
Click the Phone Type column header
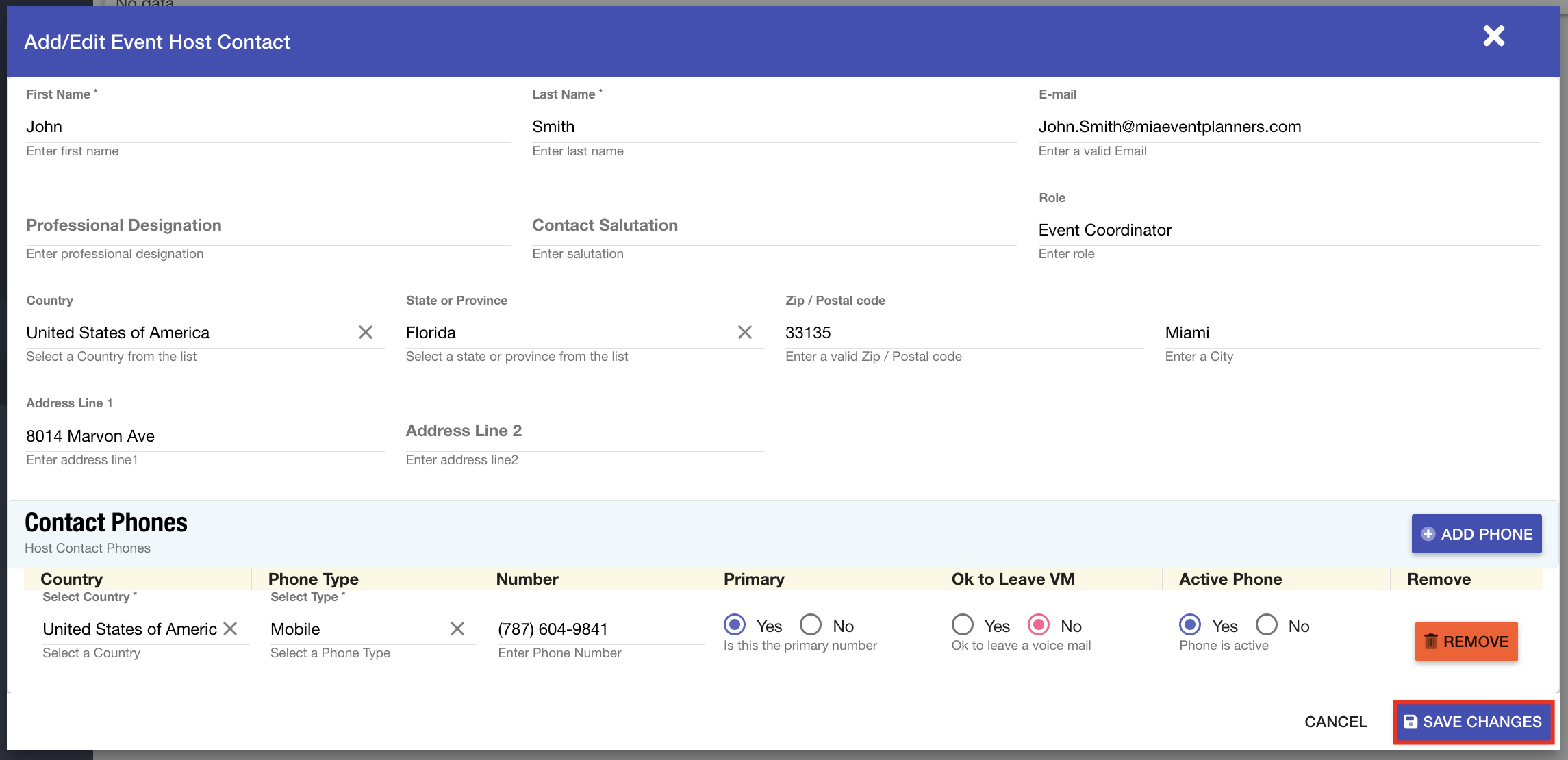313,579
